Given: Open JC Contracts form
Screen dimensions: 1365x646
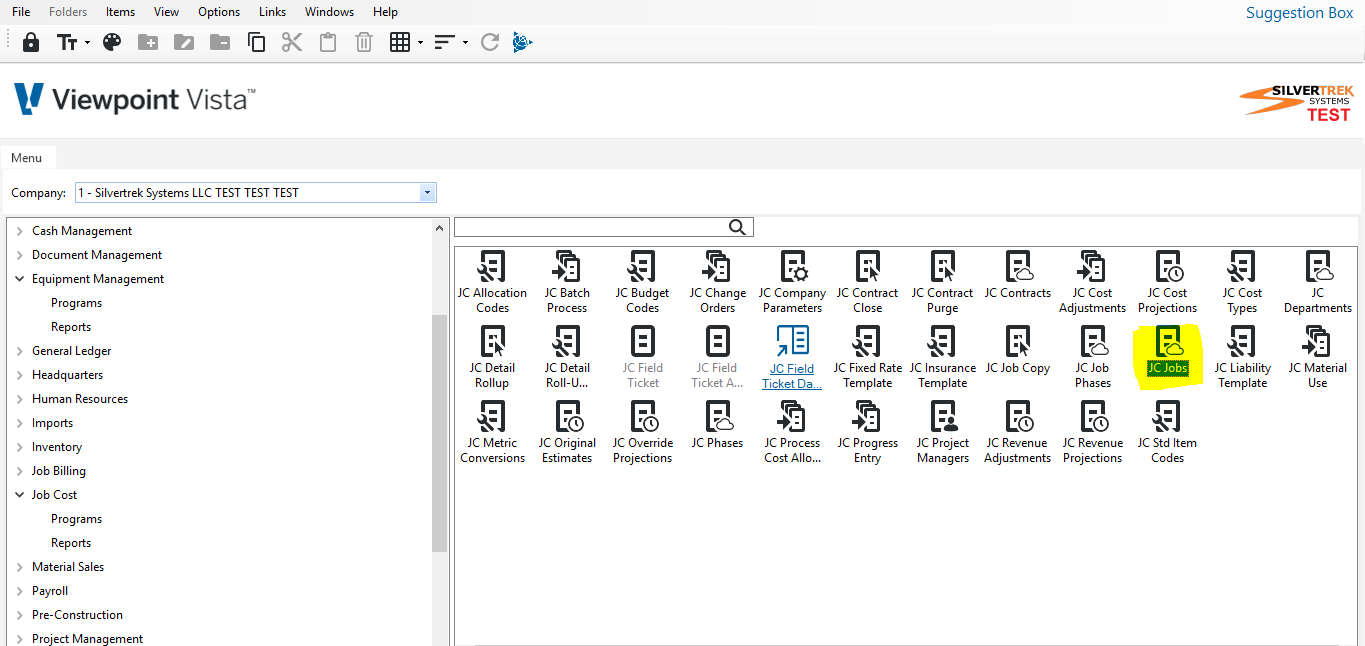Looking at the screenshot, I should pos(1017,275).
